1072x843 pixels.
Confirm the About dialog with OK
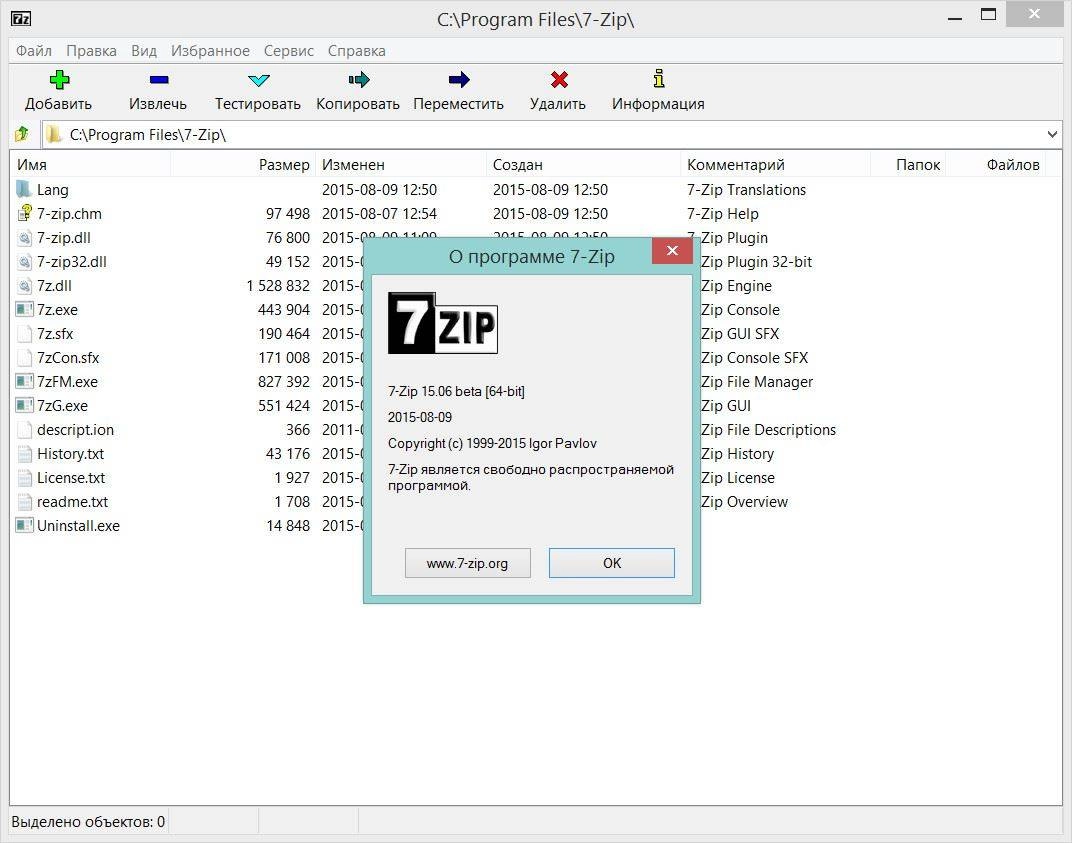click(x=612, y=563)
